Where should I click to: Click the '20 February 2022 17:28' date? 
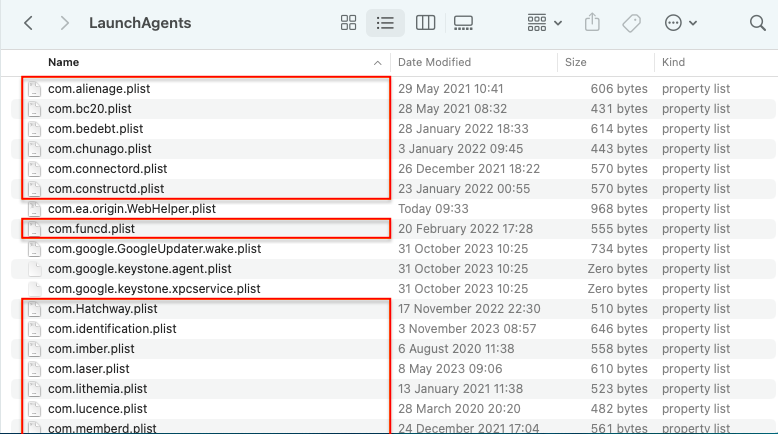coord(465,229)
